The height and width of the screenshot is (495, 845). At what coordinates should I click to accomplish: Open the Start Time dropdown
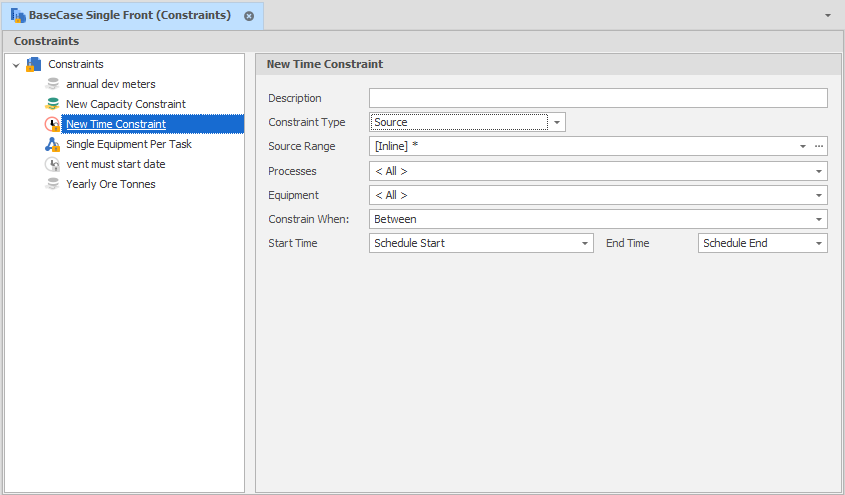pos(585,243)
